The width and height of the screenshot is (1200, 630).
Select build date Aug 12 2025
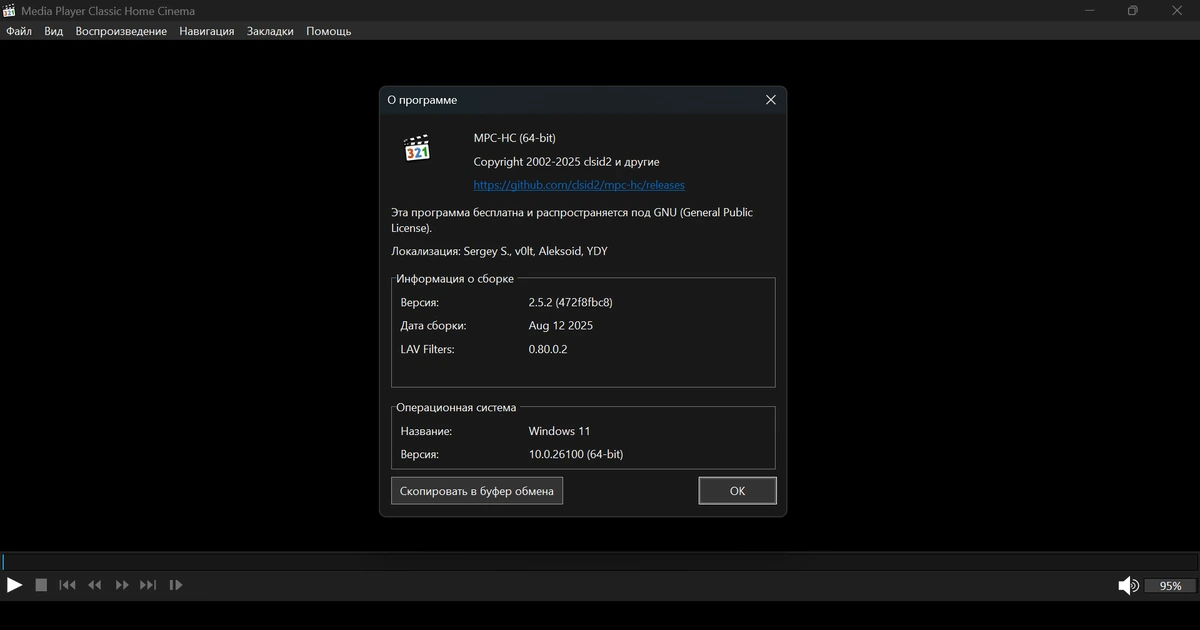coord(561,326)
